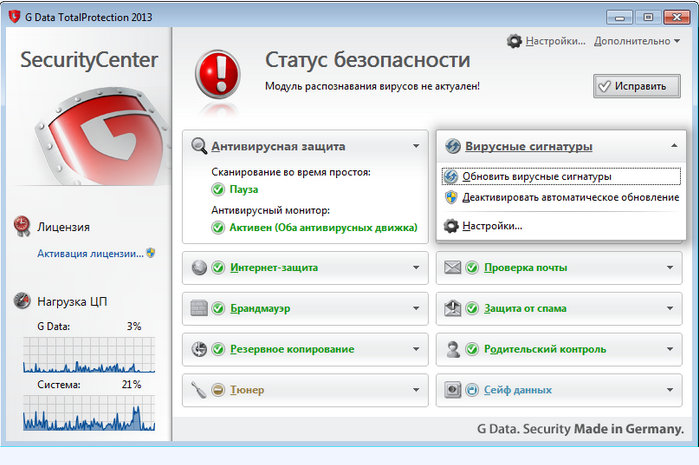This screenshot has height=465, width=699.
Task: Click green check status of Защита от спама
Action: click(x=472, y=308)
